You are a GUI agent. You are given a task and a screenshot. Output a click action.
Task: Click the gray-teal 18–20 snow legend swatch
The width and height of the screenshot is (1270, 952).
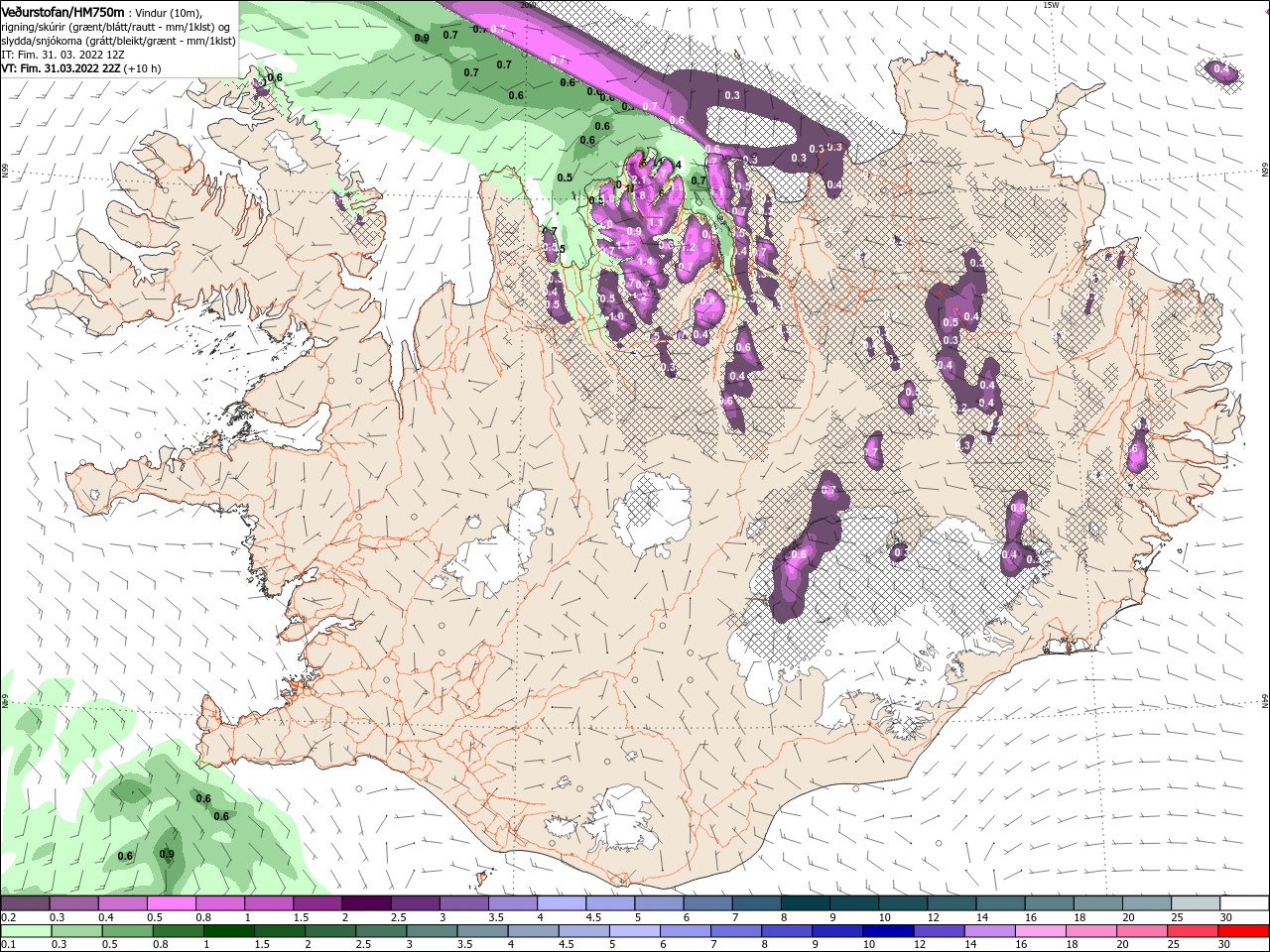pyautogui.click(x=1097, y=903)
